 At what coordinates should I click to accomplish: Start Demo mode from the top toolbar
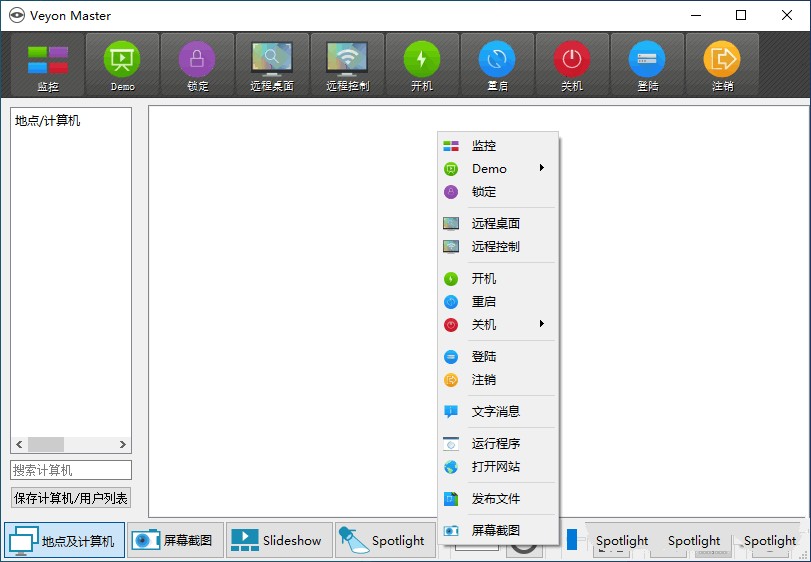(123, 65)
